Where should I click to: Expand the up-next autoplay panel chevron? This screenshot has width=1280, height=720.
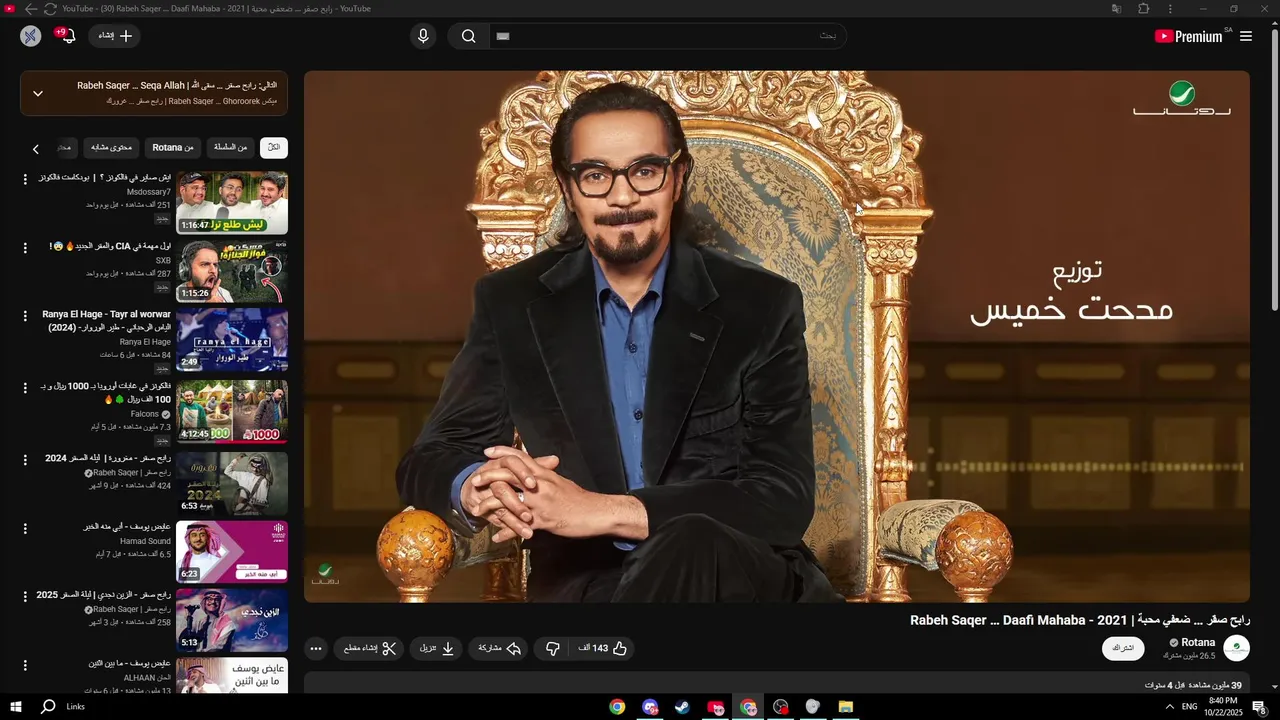tap(37, 93)
